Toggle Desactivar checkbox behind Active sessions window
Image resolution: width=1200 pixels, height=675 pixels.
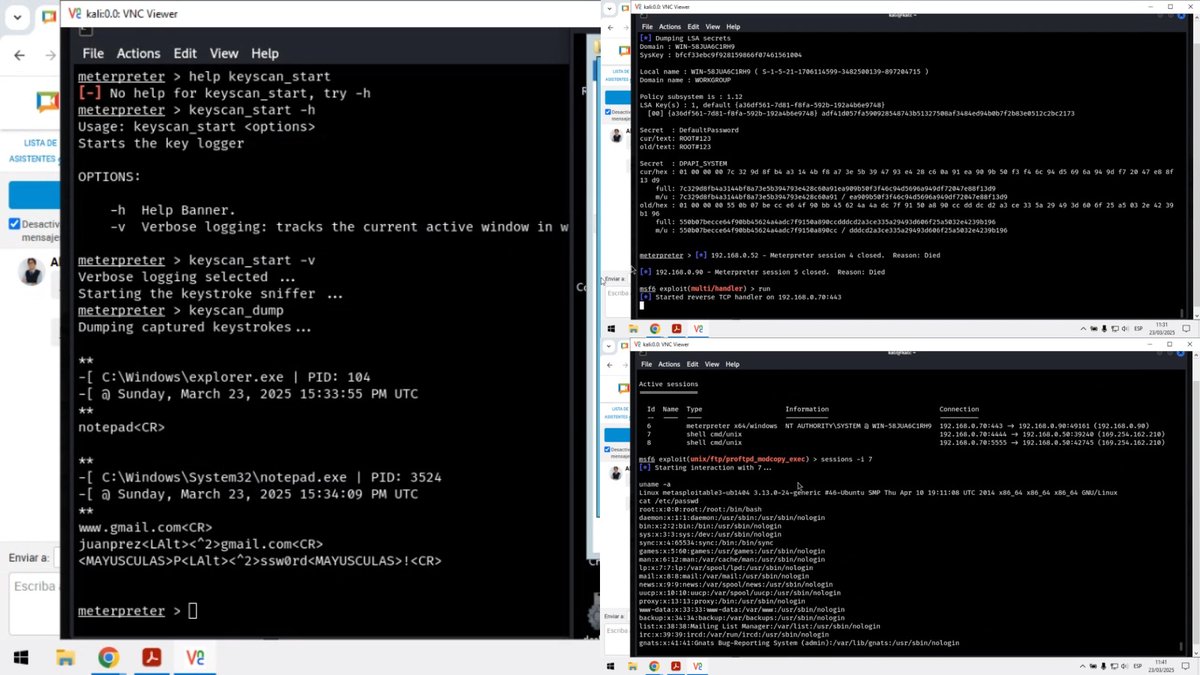608,449
